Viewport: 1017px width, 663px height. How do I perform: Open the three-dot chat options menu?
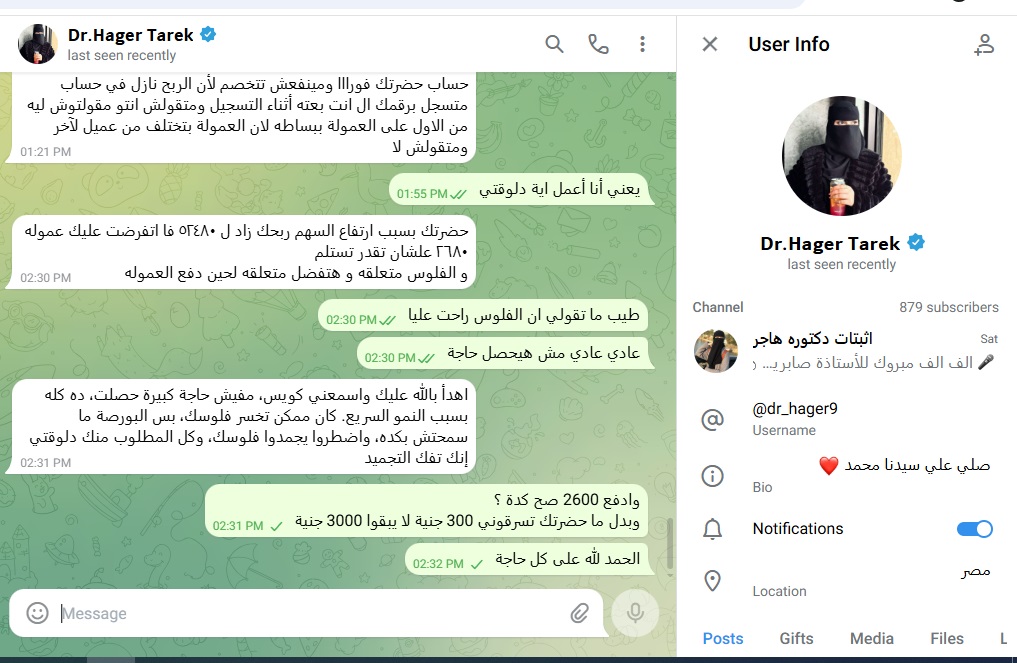(642, 44)
